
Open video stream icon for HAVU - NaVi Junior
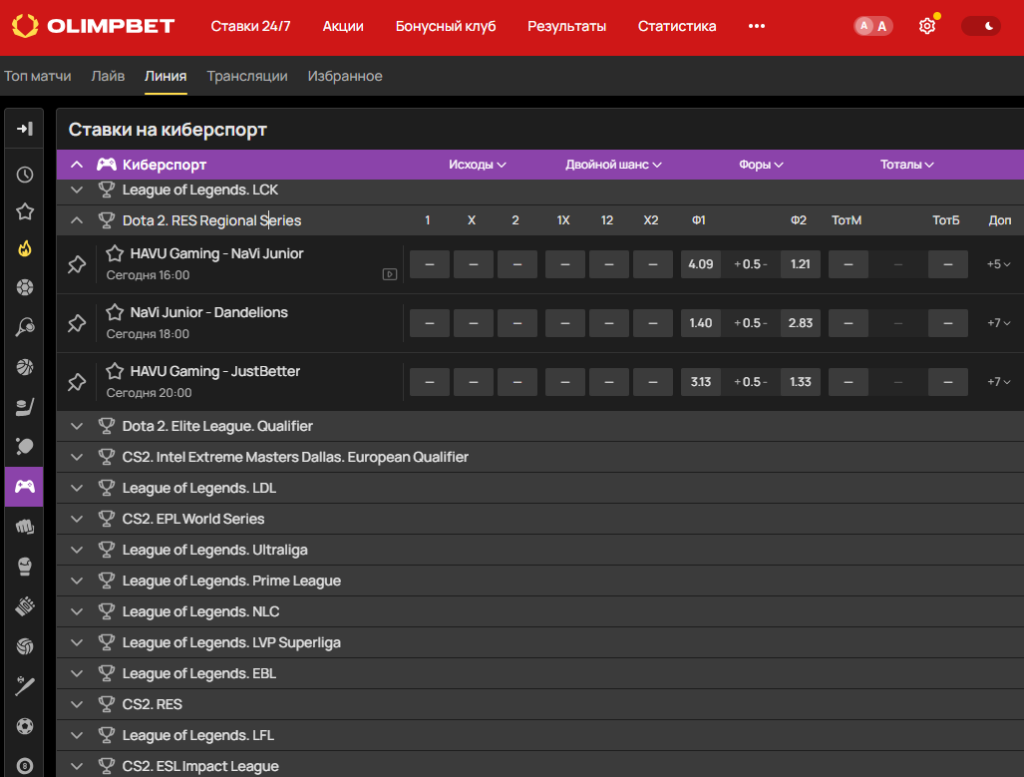click(389, 274)
